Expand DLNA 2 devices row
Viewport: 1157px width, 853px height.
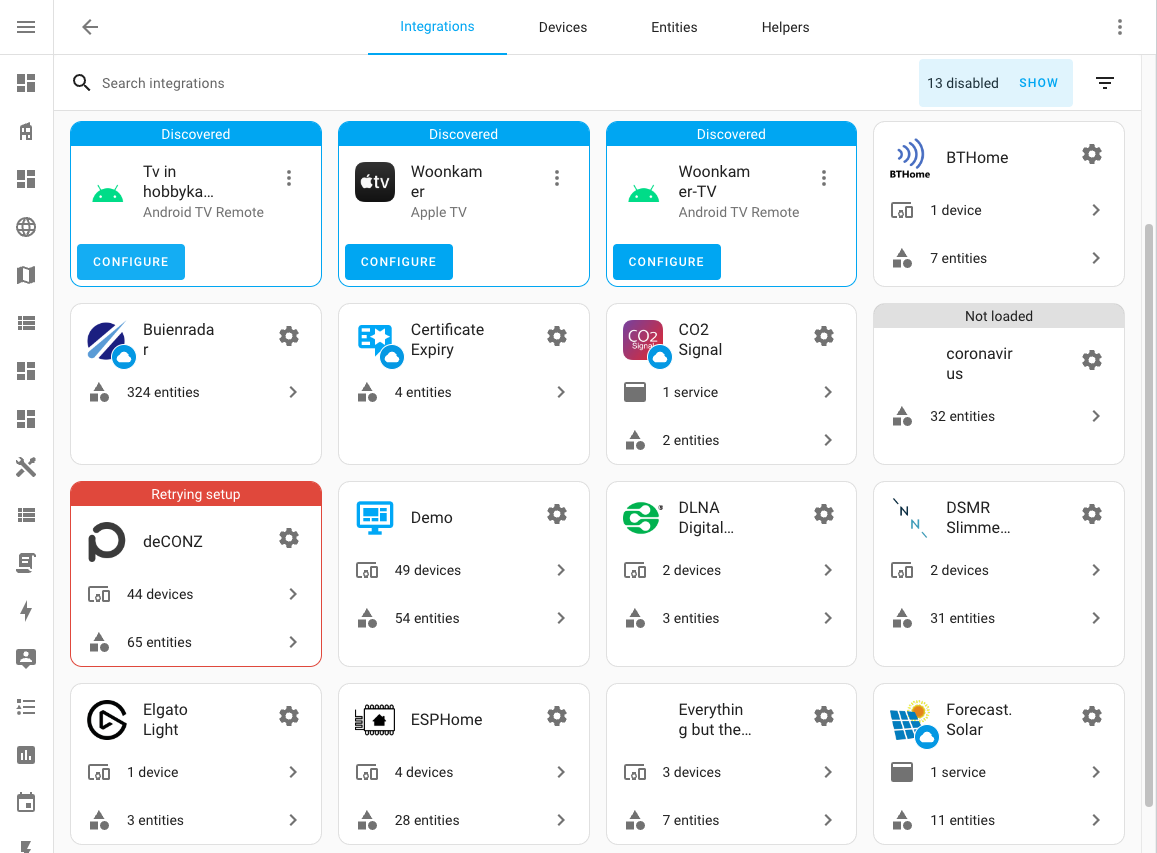click(x=731, y=570)
